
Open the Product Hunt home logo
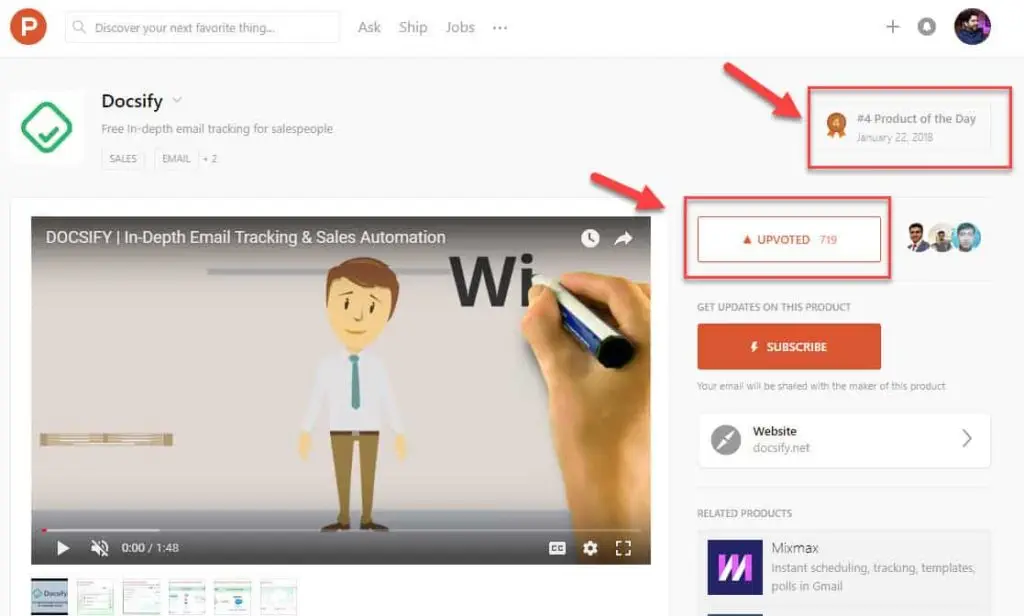tap(28, 27)
